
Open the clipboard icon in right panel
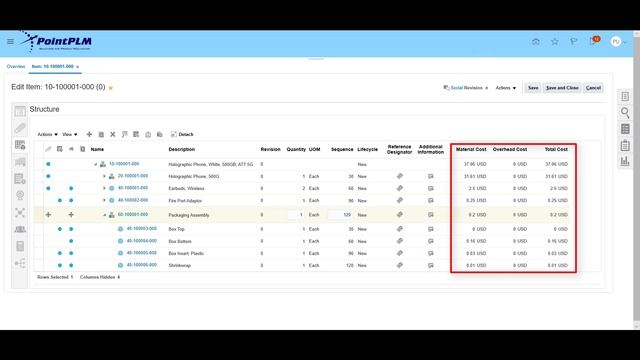coord(625,145)
